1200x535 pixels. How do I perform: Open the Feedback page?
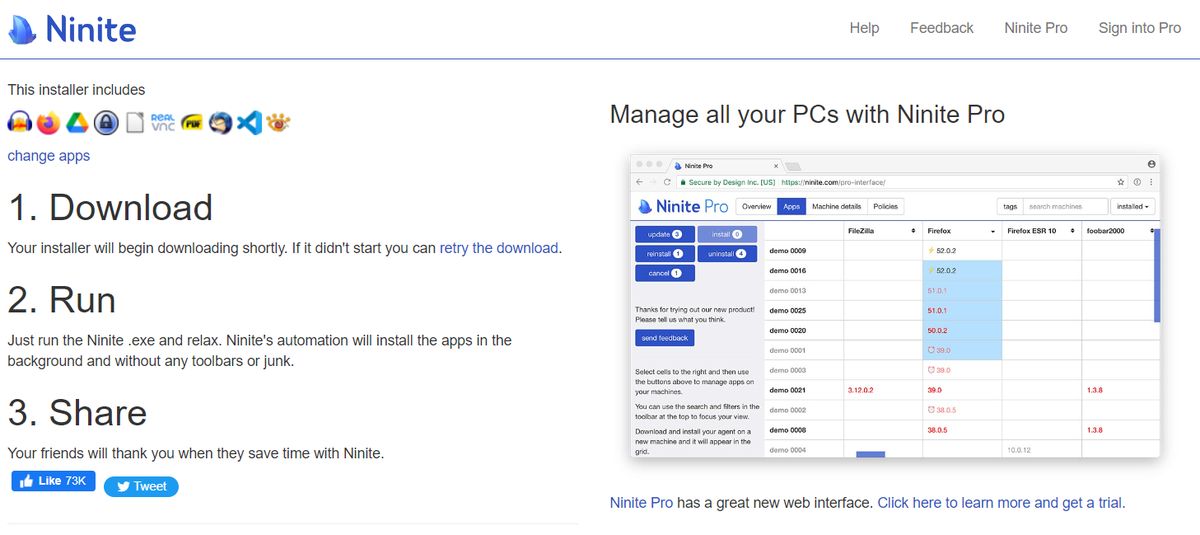tap(941, 28)
